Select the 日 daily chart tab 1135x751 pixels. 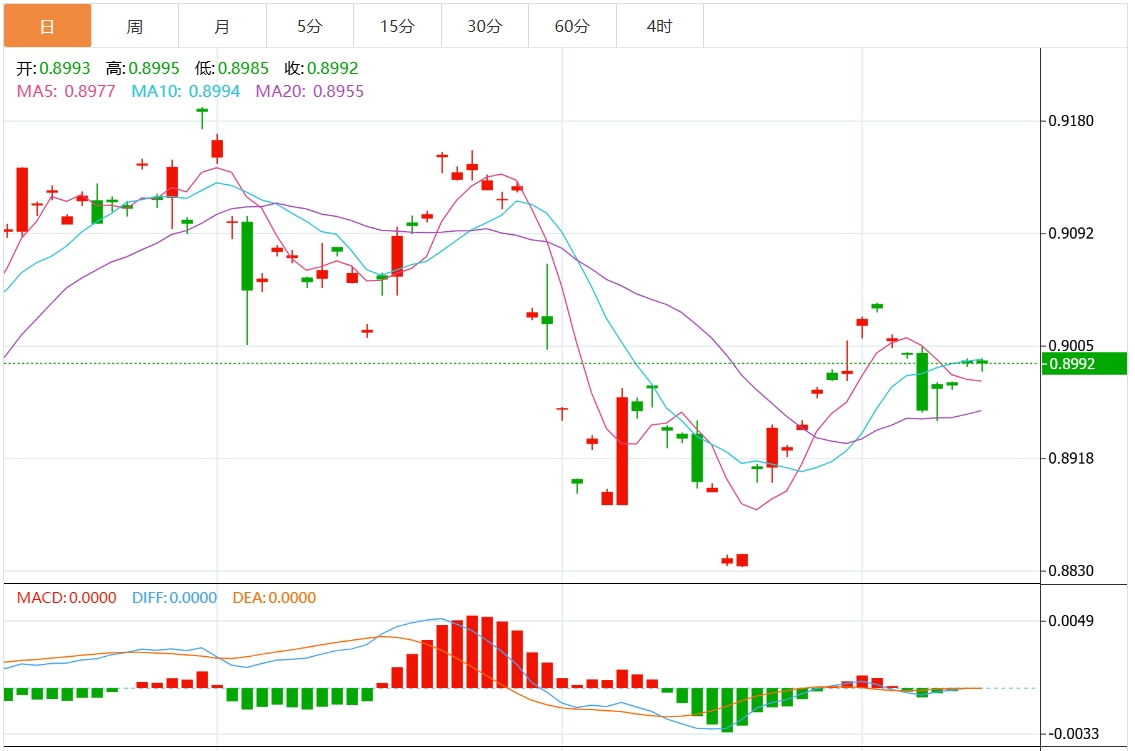pyautogui.click(x=48, y=26)
